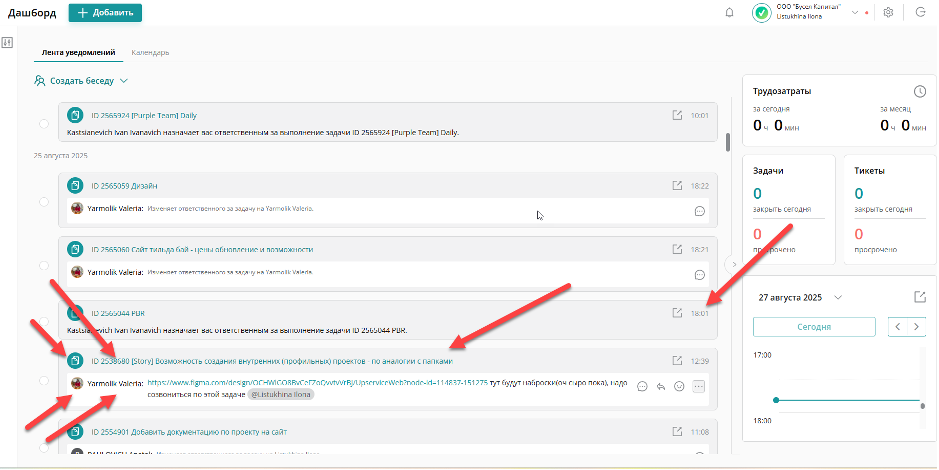
Task: Reply to Yarmolik Valeria's Figma comment
Action: point(661,386)
